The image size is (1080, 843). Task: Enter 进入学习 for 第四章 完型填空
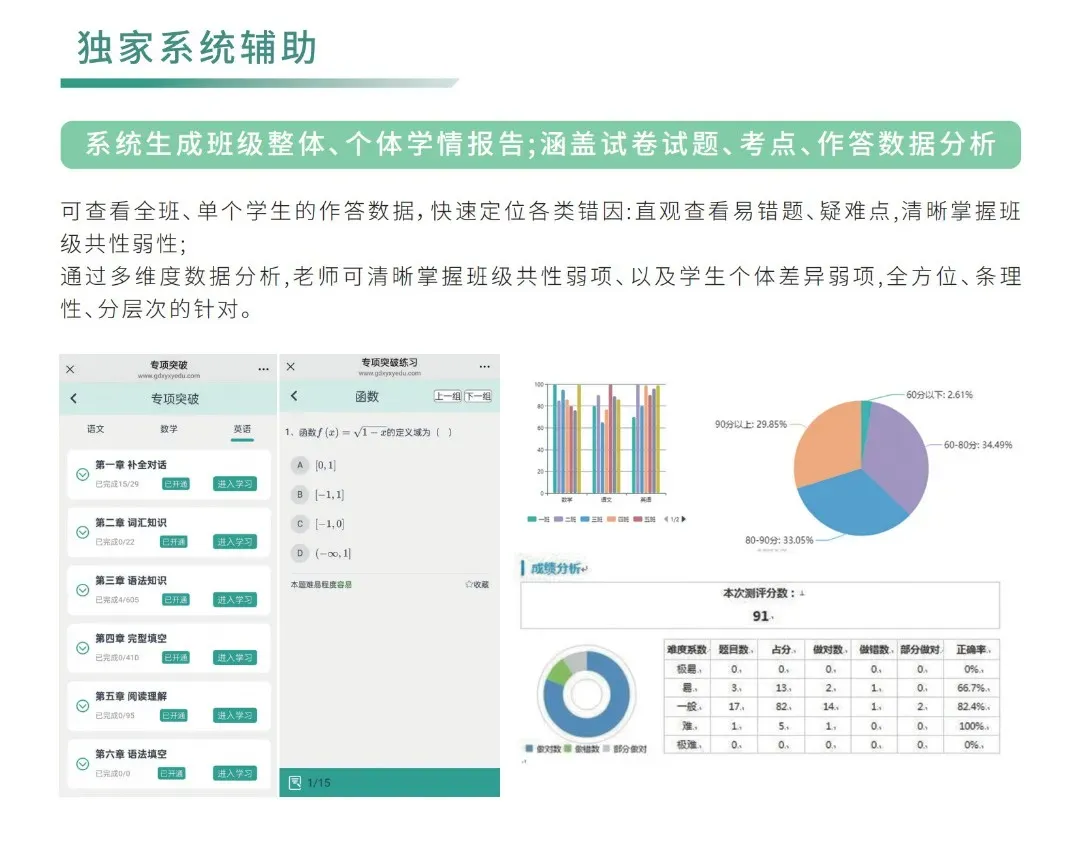(x=235, y=657)
